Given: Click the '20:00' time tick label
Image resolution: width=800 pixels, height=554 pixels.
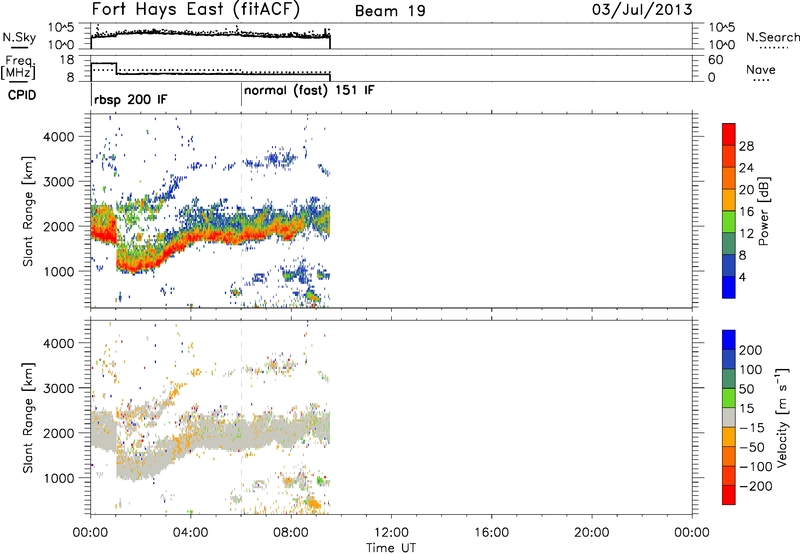Looking at the screenshot, I should [x=592, y=533].
